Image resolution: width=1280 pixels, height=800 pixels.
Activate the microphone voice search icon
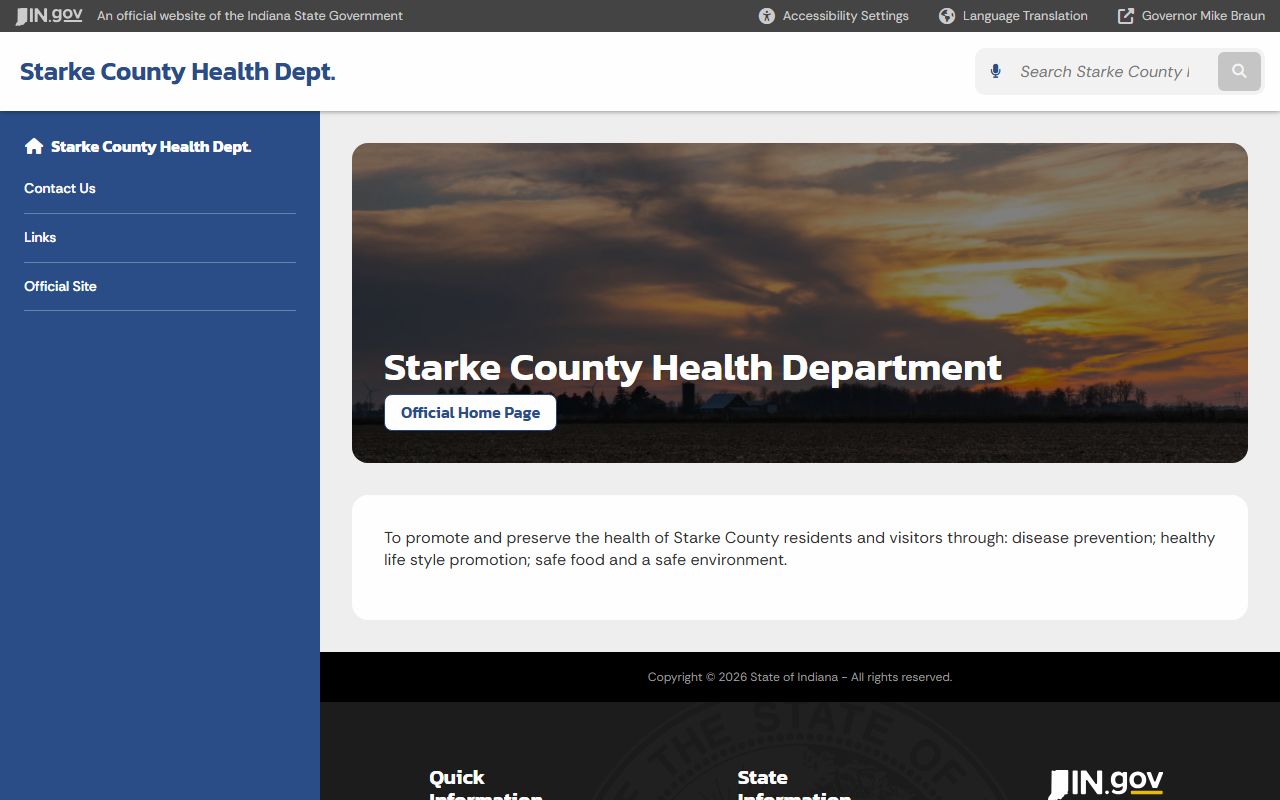pos(995,71)
